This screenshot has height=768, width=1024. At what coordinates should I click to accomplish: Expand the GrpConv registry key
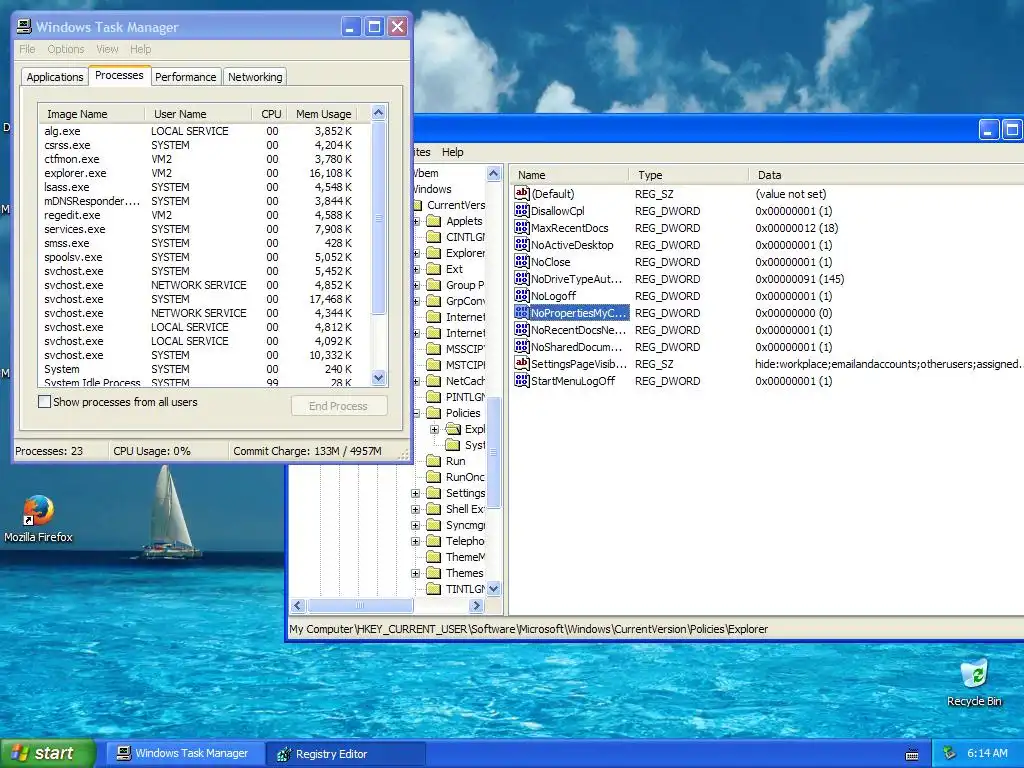tap(416, 301)
